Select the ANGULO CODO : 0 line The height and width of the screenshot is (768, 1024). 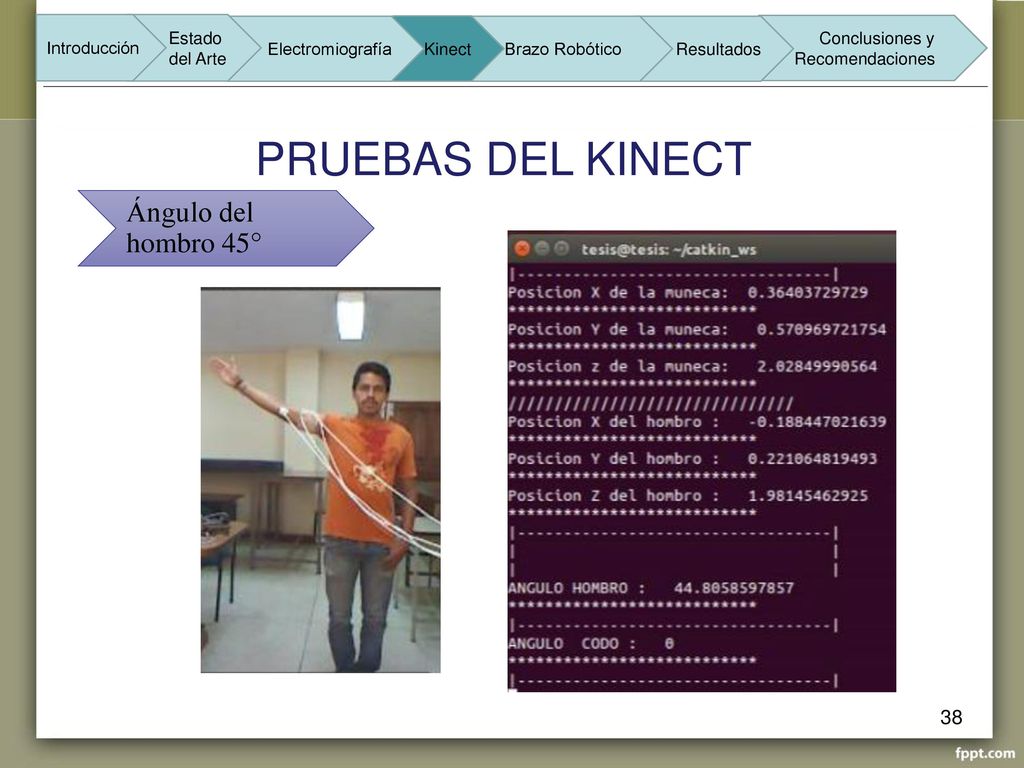[591, 643]
